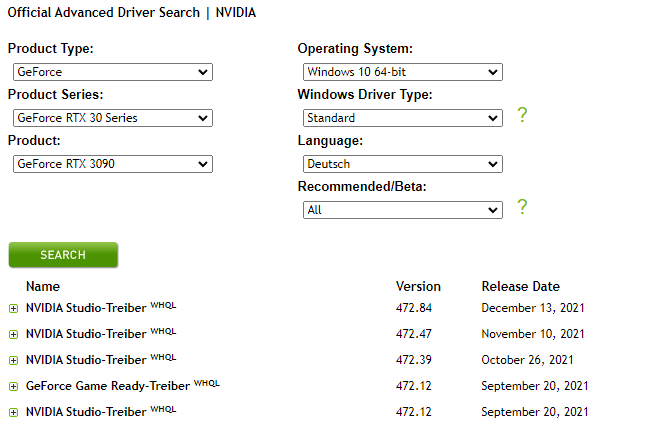Open the Windows Driver Type dropdown
651x429 pixels.
point(403,118)
